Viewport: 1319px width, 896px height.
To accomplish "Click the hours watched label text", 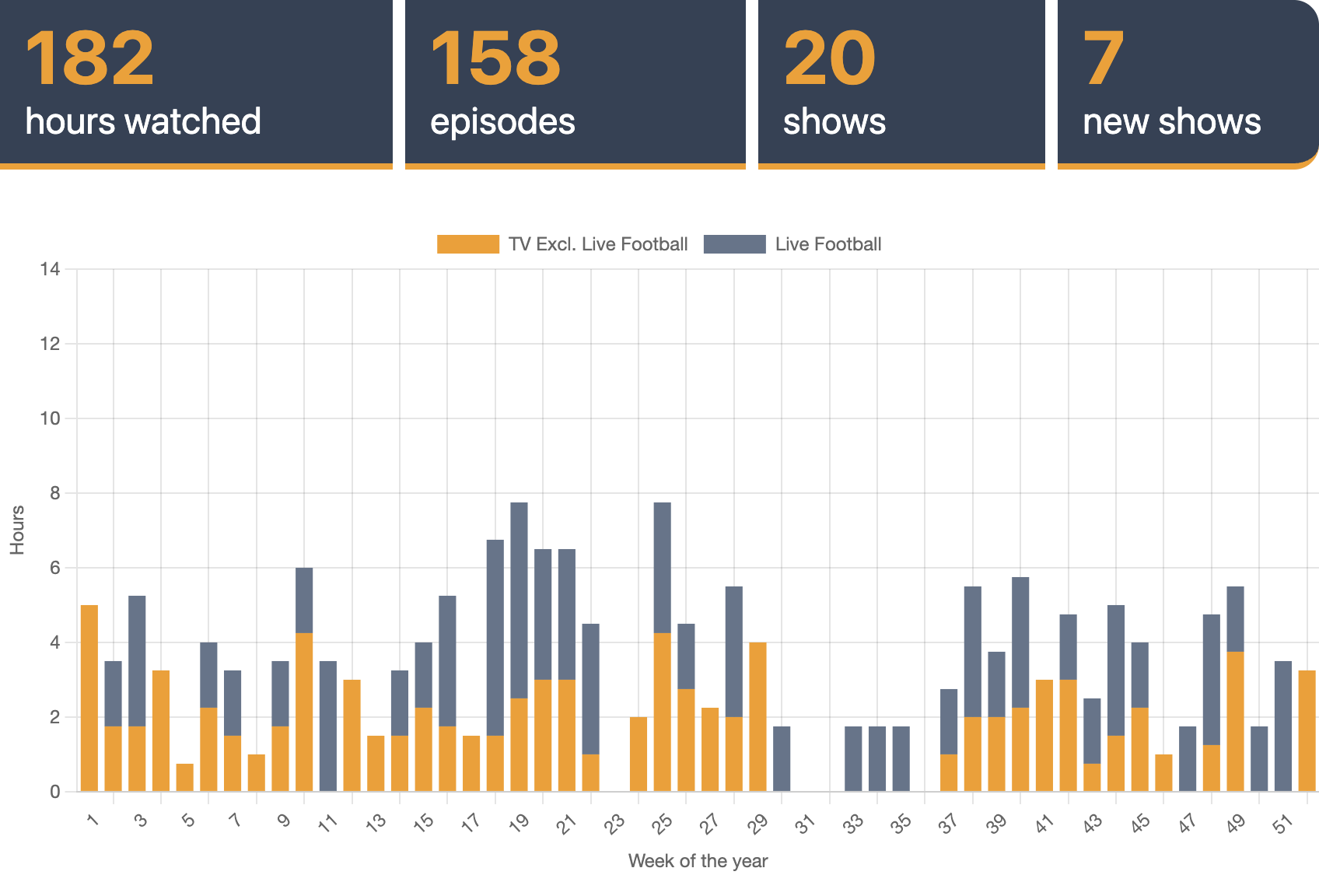I will (x=142, y=121).
